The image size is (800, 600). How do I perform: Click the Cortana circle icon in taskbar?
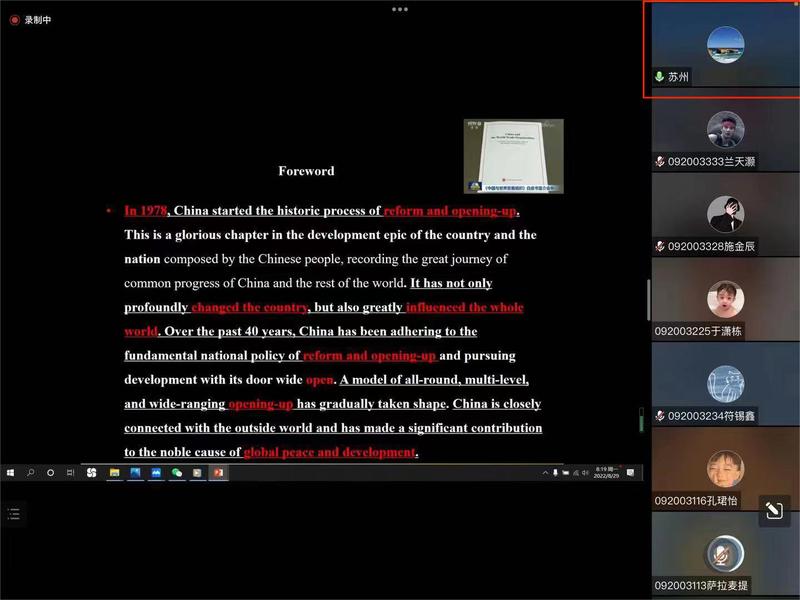(50, 473)
